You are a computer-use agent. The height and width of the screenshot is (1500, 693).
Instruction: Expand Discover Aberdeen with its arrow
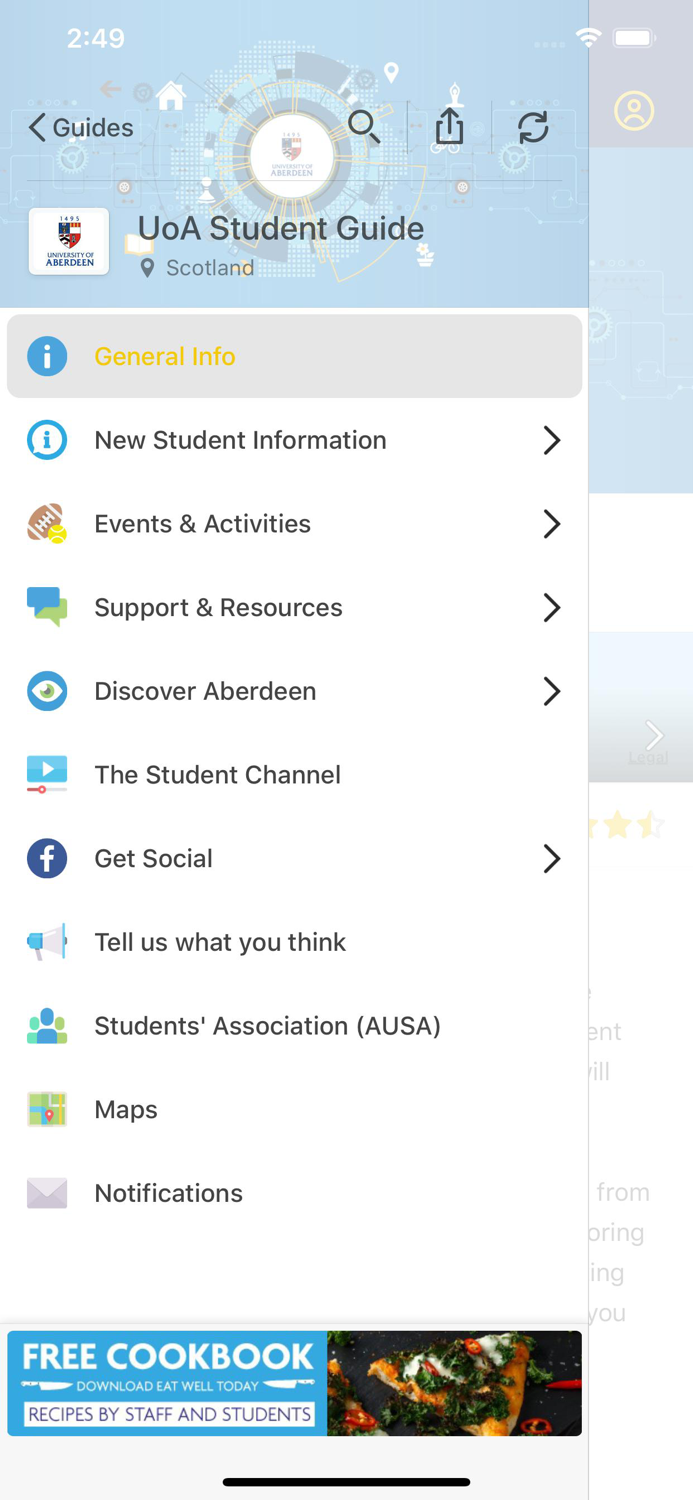(551, 691)
